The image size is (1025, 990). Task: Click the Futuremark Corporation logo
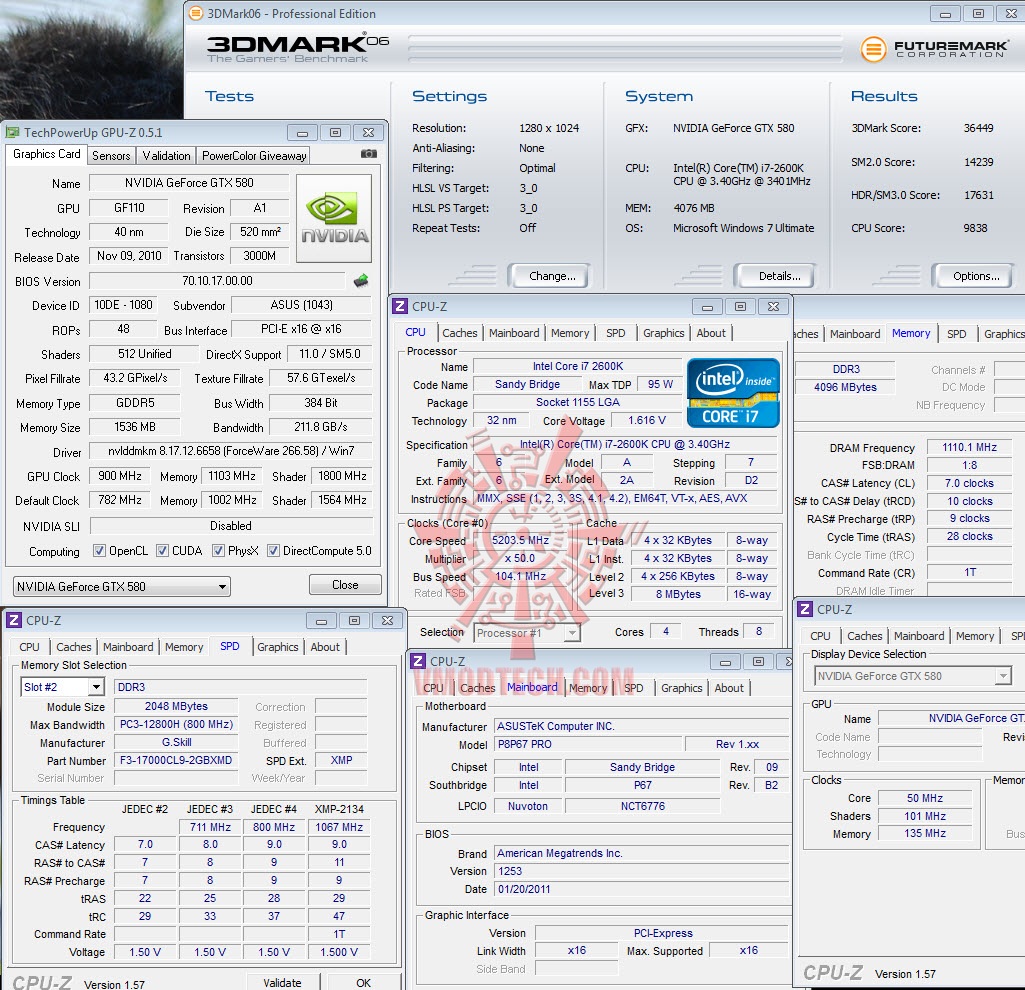[x=933, y=49]
